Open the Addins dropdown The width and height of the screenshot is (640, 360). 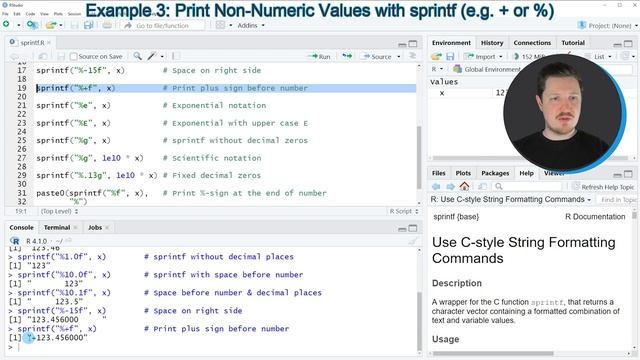click(x=251, y=25)
